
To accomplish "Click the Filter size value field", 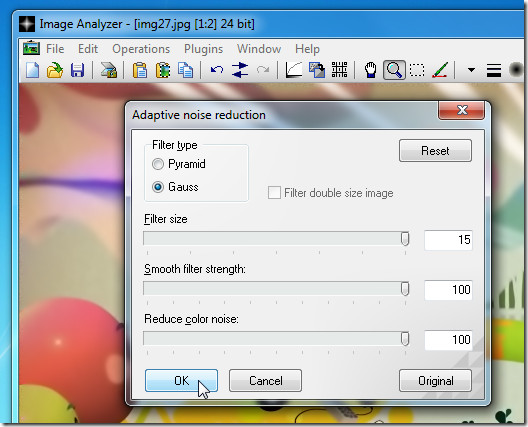I will pos(448,240).
